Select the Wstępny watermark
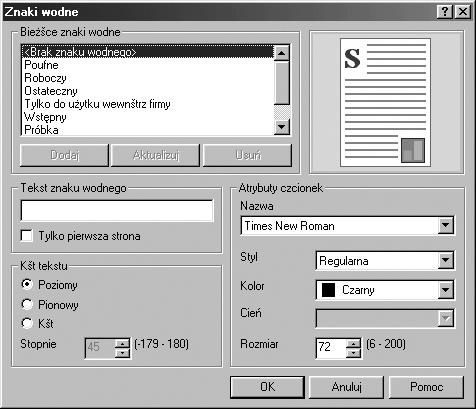Image resolution: width=476 pixels, height=409 pixels. click(148, 117)
